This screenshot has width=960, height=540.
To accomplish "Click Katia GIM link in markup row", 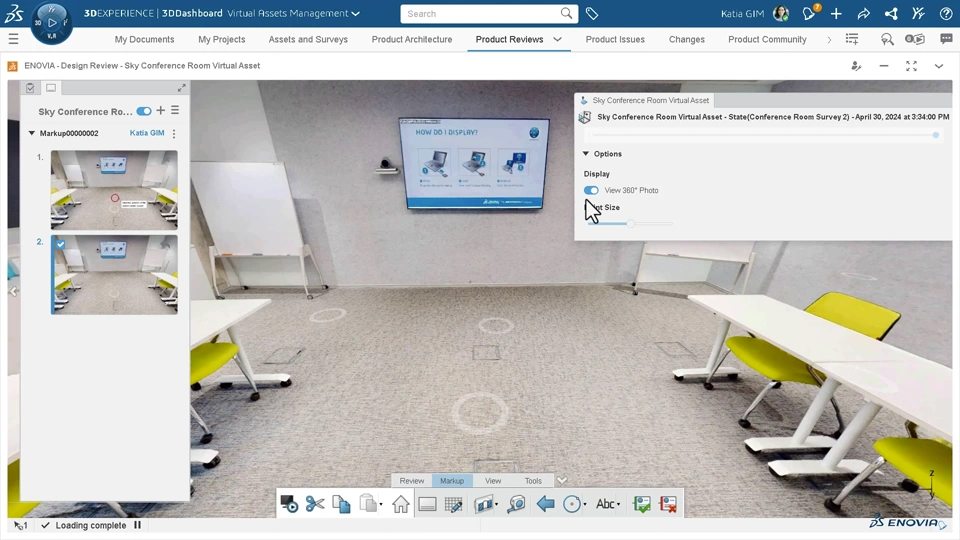I will (147, 133).
